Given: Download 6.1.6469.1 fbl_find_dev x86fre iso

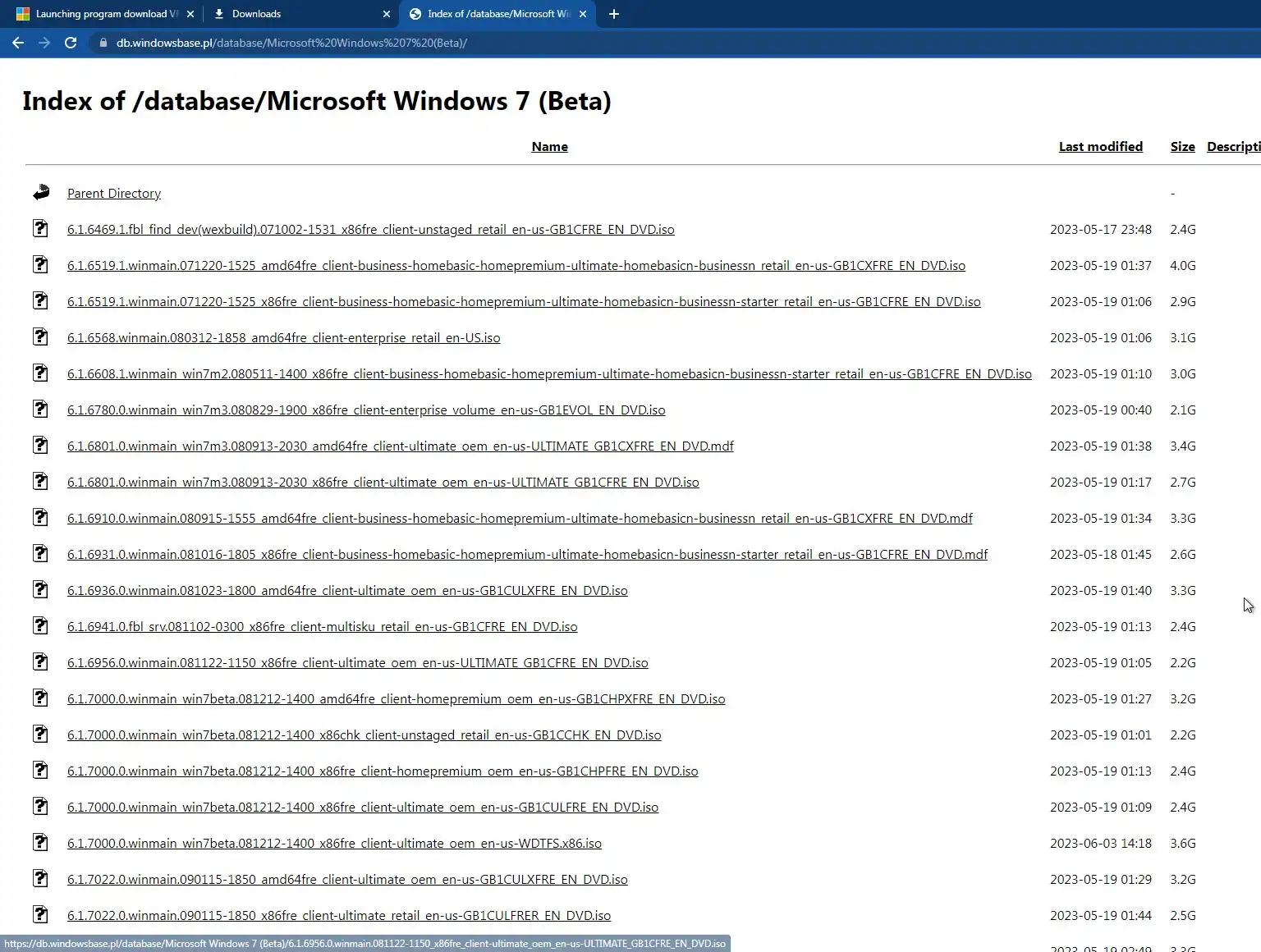Looking at the screenshot, I should pyautogui.click(x=371, y=230).
